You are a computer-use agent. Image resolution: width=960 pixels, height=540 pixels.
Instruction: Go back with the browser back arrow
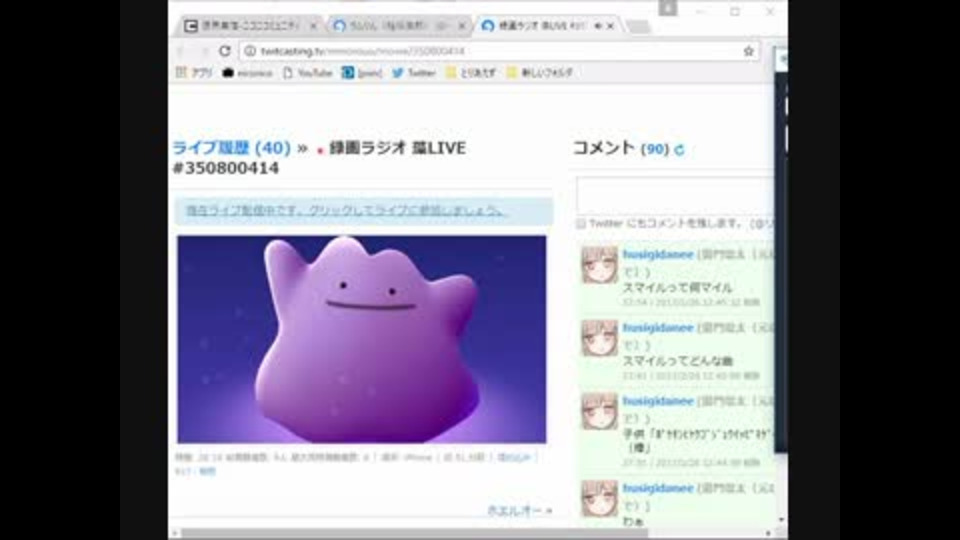pos(181,51)
